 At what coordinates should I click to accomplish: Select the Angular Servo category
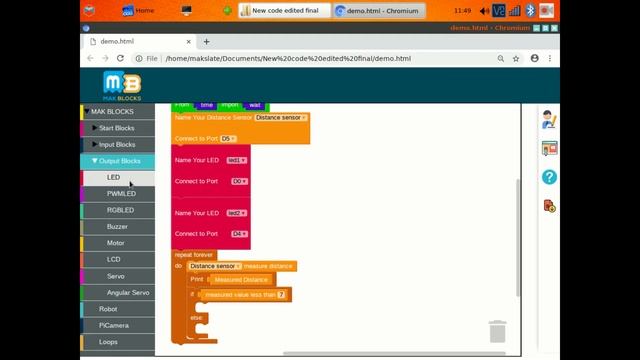118,293
